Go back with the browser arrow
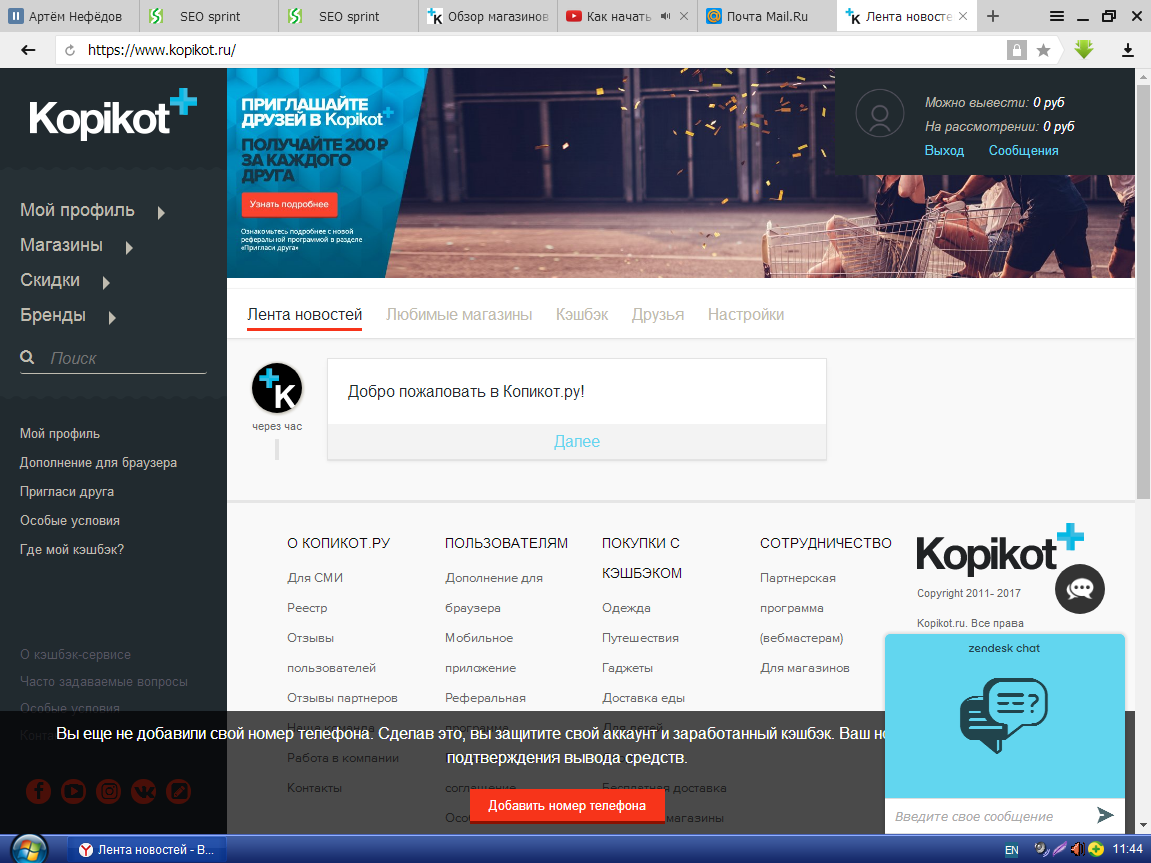Image resolution: width=1151 pixels, height=863 pixels. [28, 50]
